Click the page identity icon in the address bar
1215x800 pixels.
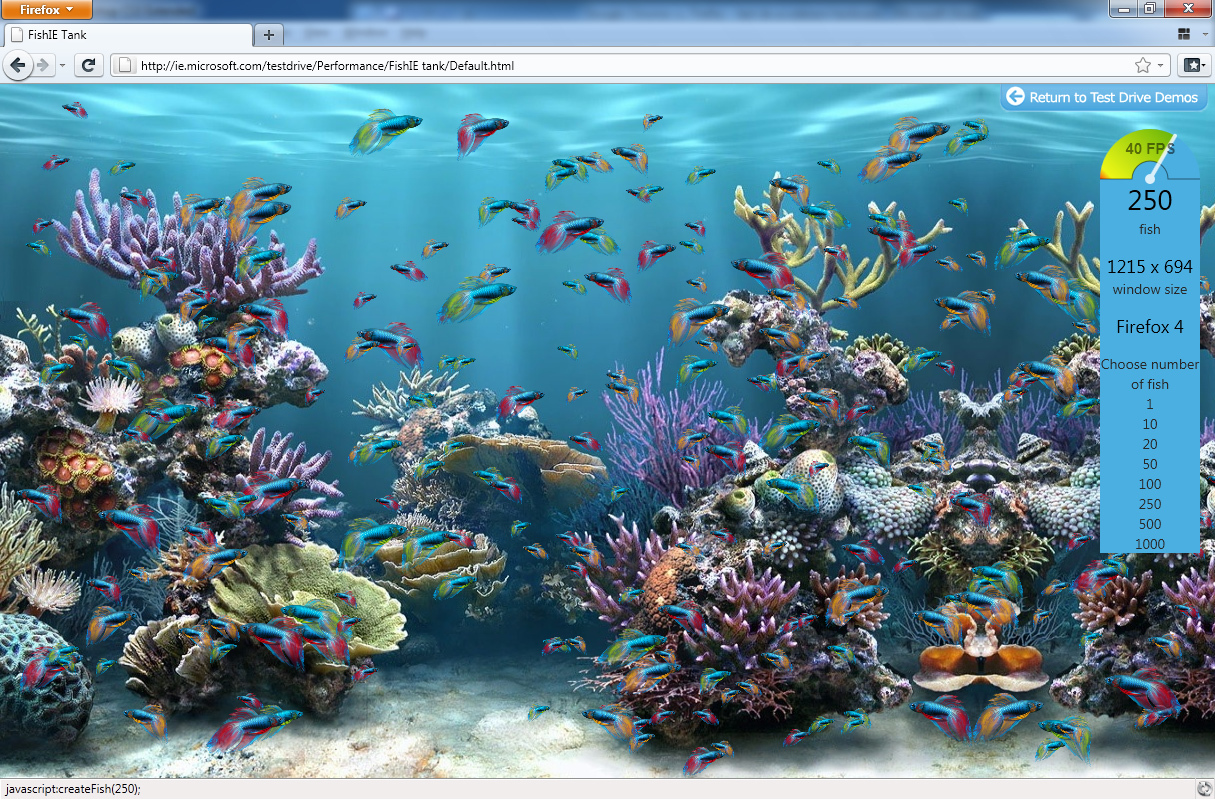click(125, 65)
